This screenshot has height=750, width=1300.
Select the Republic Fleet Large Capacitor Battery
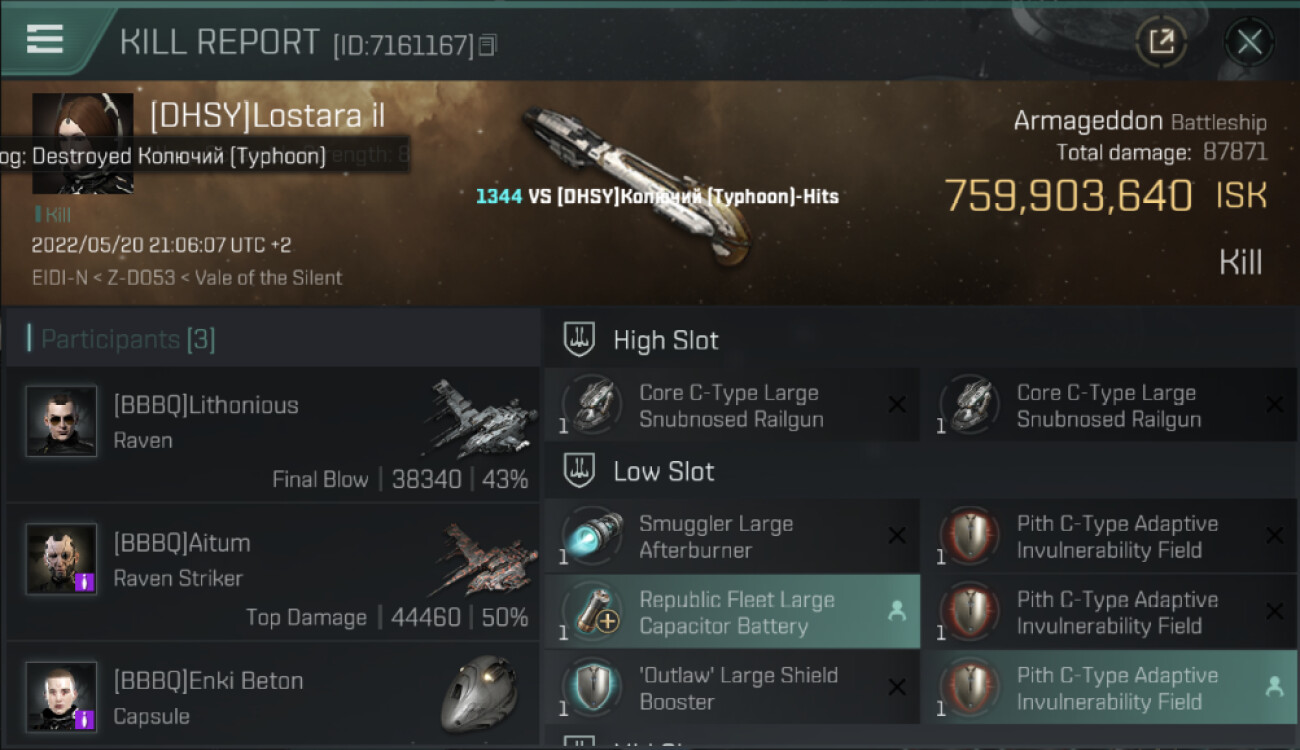point(732,612)
